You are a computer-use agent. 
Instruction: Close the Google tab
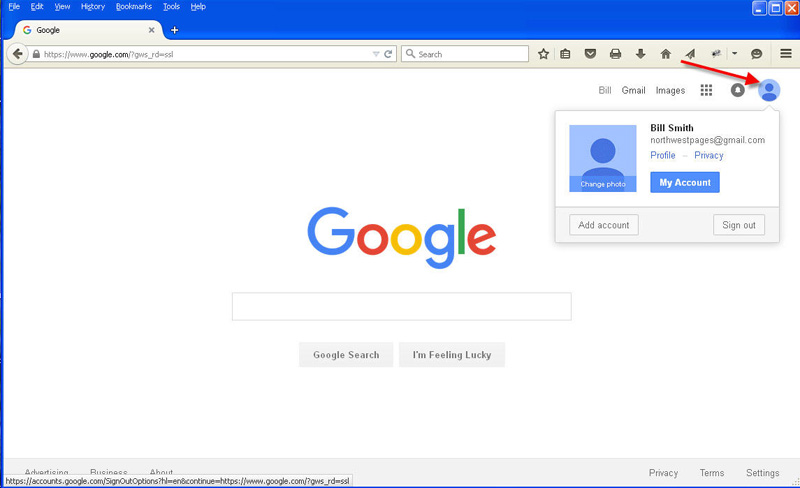152,30
